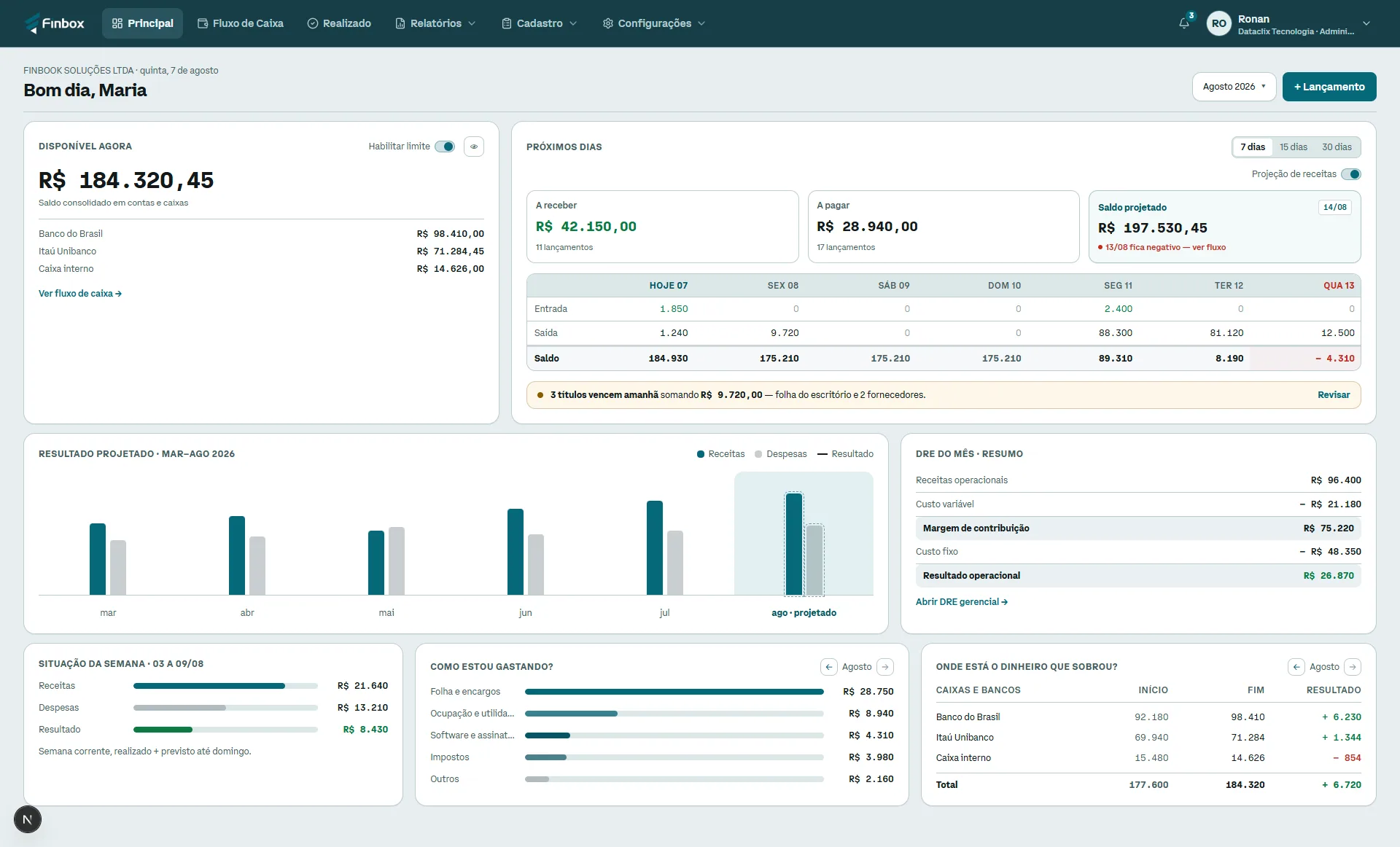Expand the Cadastro menu chevron

coord(573,23)
